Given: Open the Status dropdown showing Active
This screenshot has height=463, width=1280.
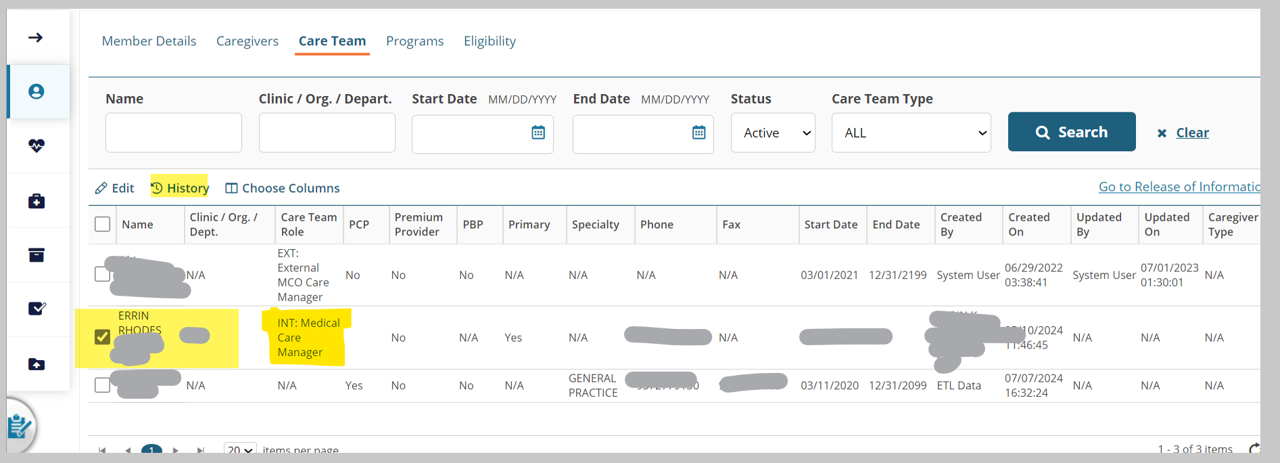Looking at the screenshot, I should [773, 133].
